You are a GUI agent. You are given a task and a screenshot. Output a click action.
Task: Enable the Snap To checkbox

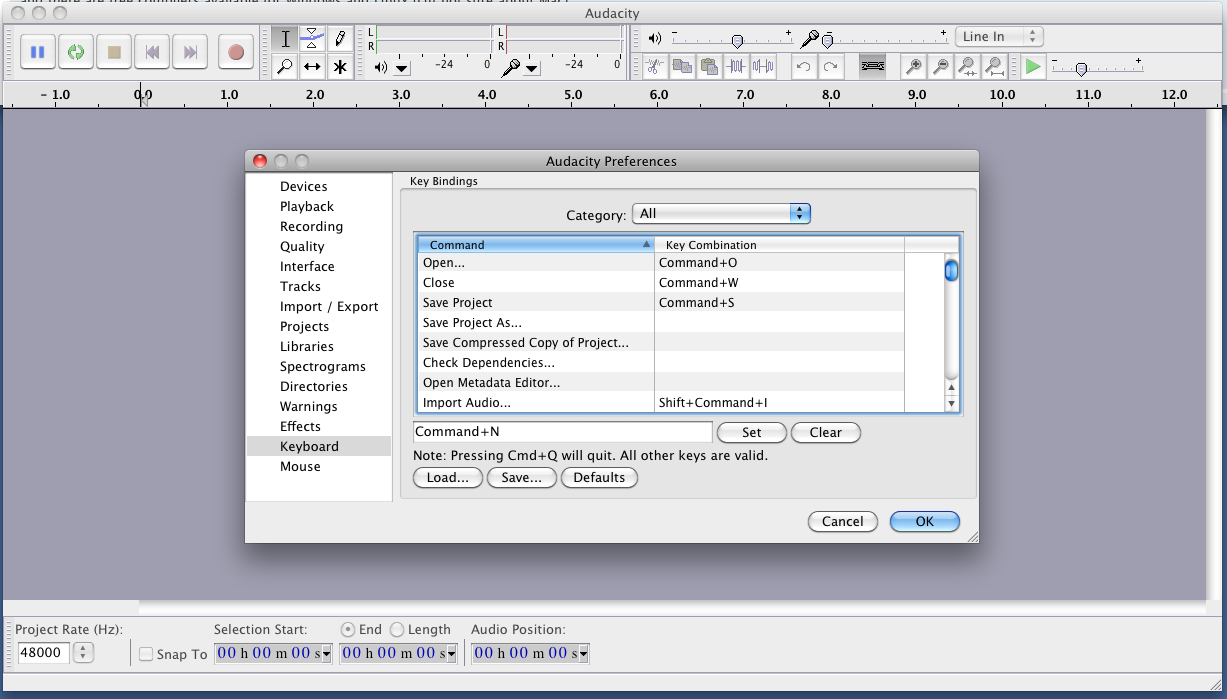[x=146, y=654]
